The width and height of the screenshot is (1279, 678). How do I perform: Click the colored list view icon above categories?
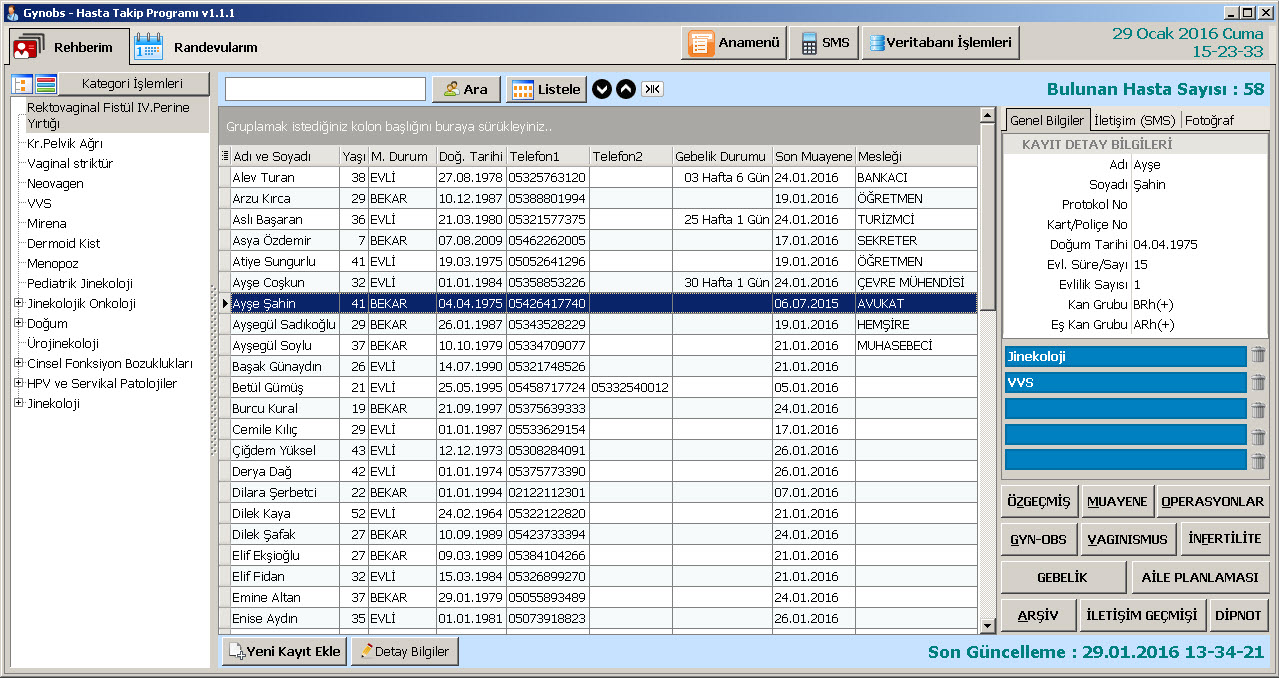46,84
